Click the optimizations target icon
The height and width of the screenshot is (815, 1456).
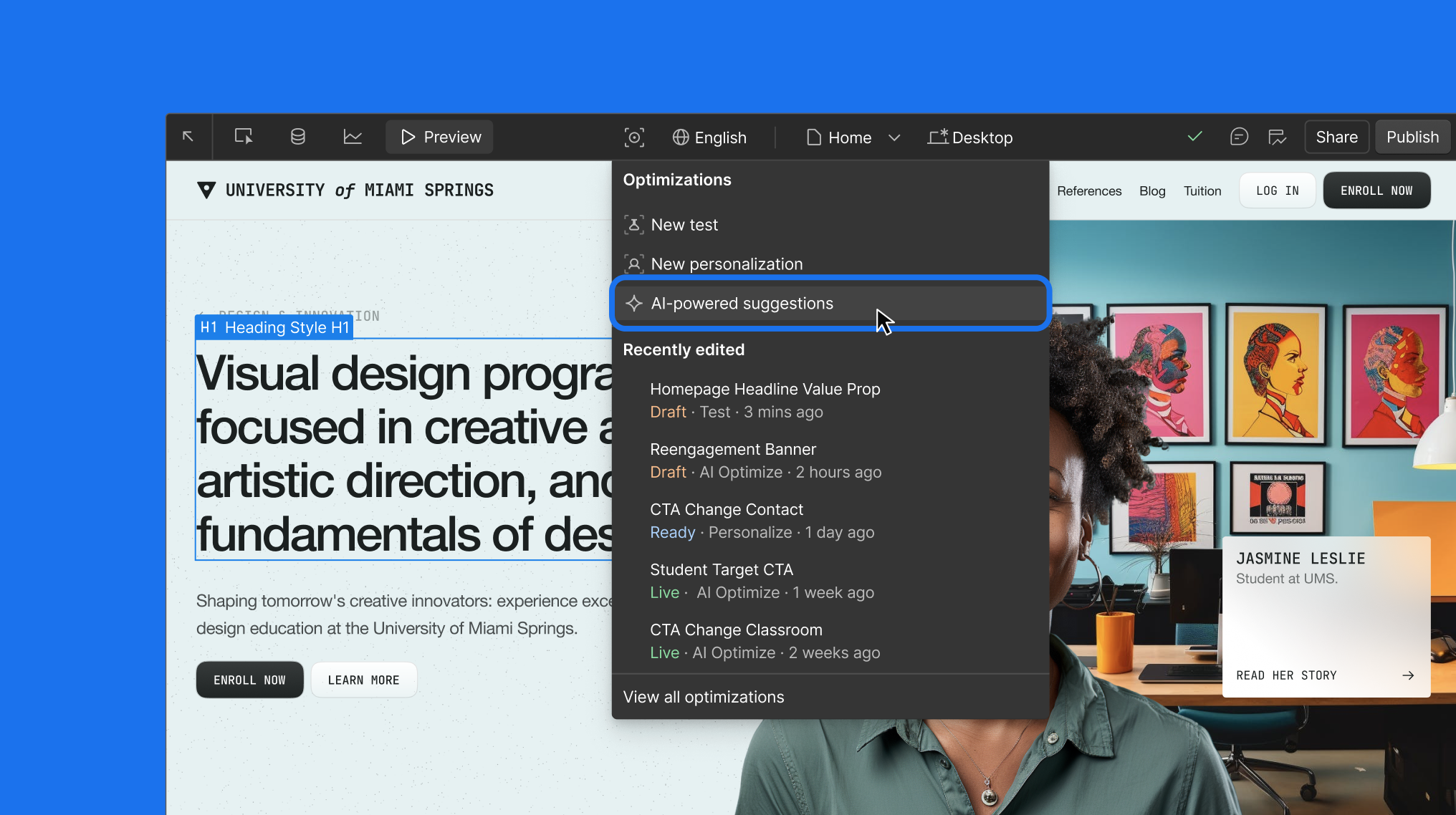[634, 138]
